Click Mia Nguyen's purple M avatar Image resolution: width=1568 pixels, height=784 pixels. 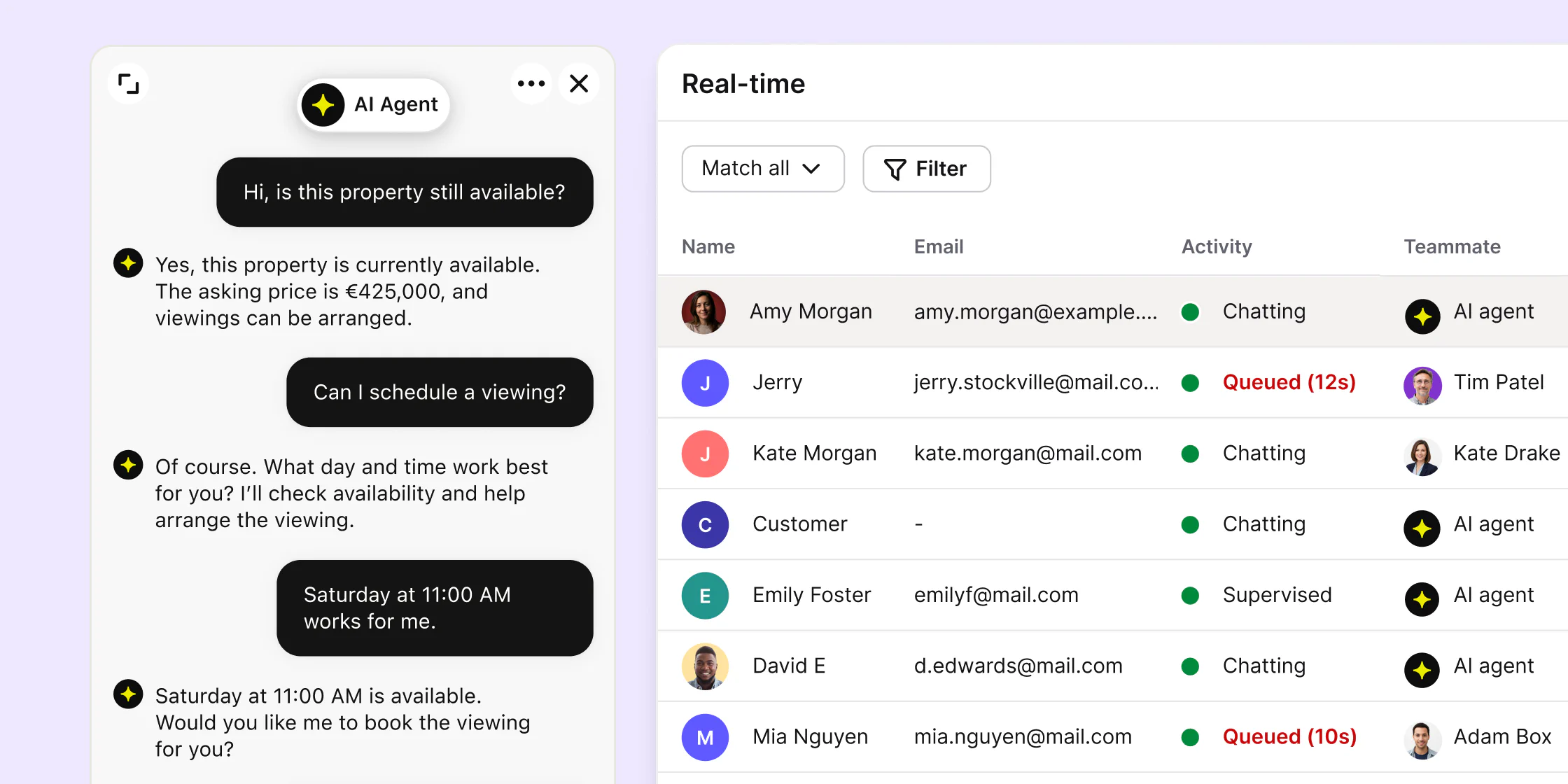[x=705, y=737]
